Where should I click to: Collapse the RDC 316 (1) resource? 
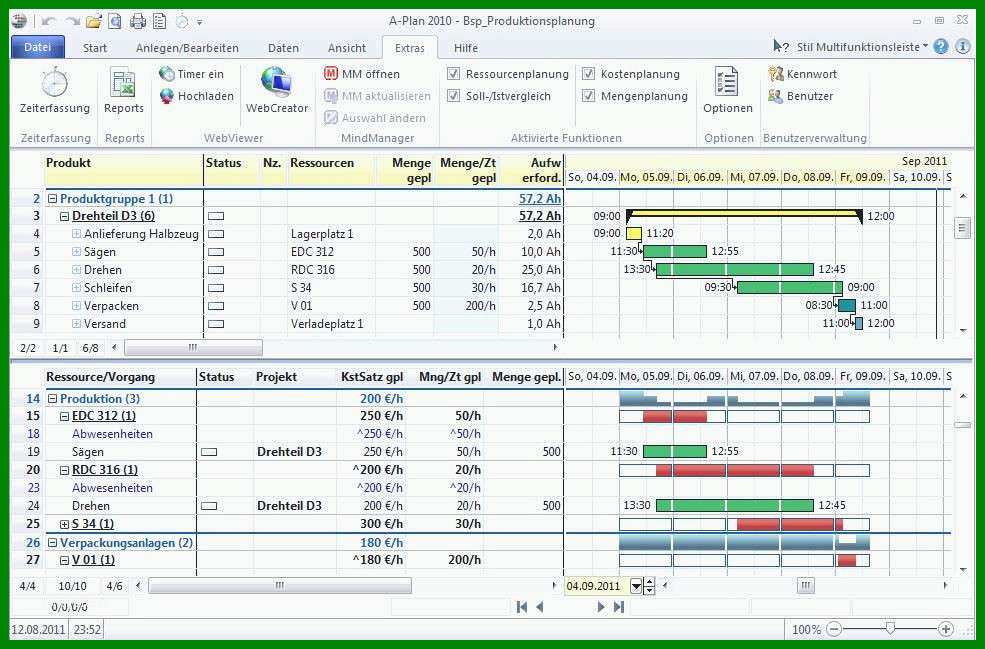[64, 470]
